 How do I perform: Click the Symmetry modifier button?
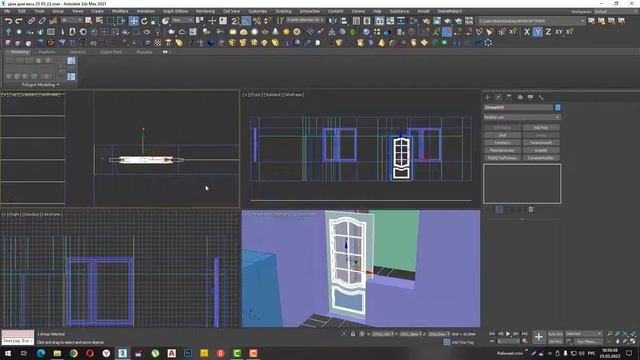tap(502, 143)
